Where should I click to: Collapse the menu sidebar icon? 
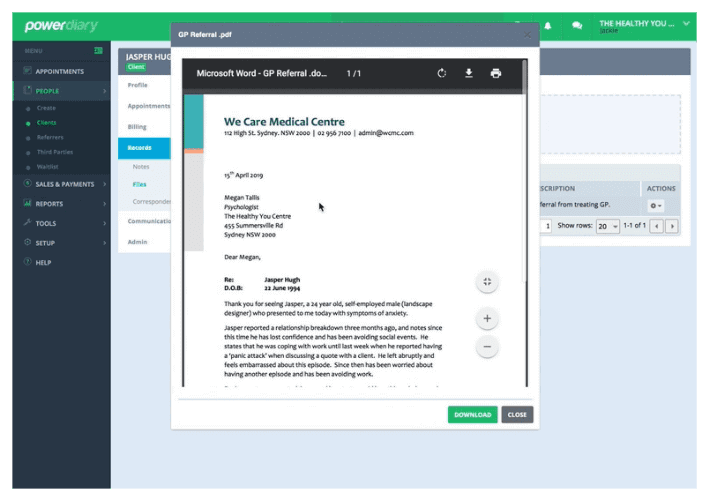coord(98,51)
